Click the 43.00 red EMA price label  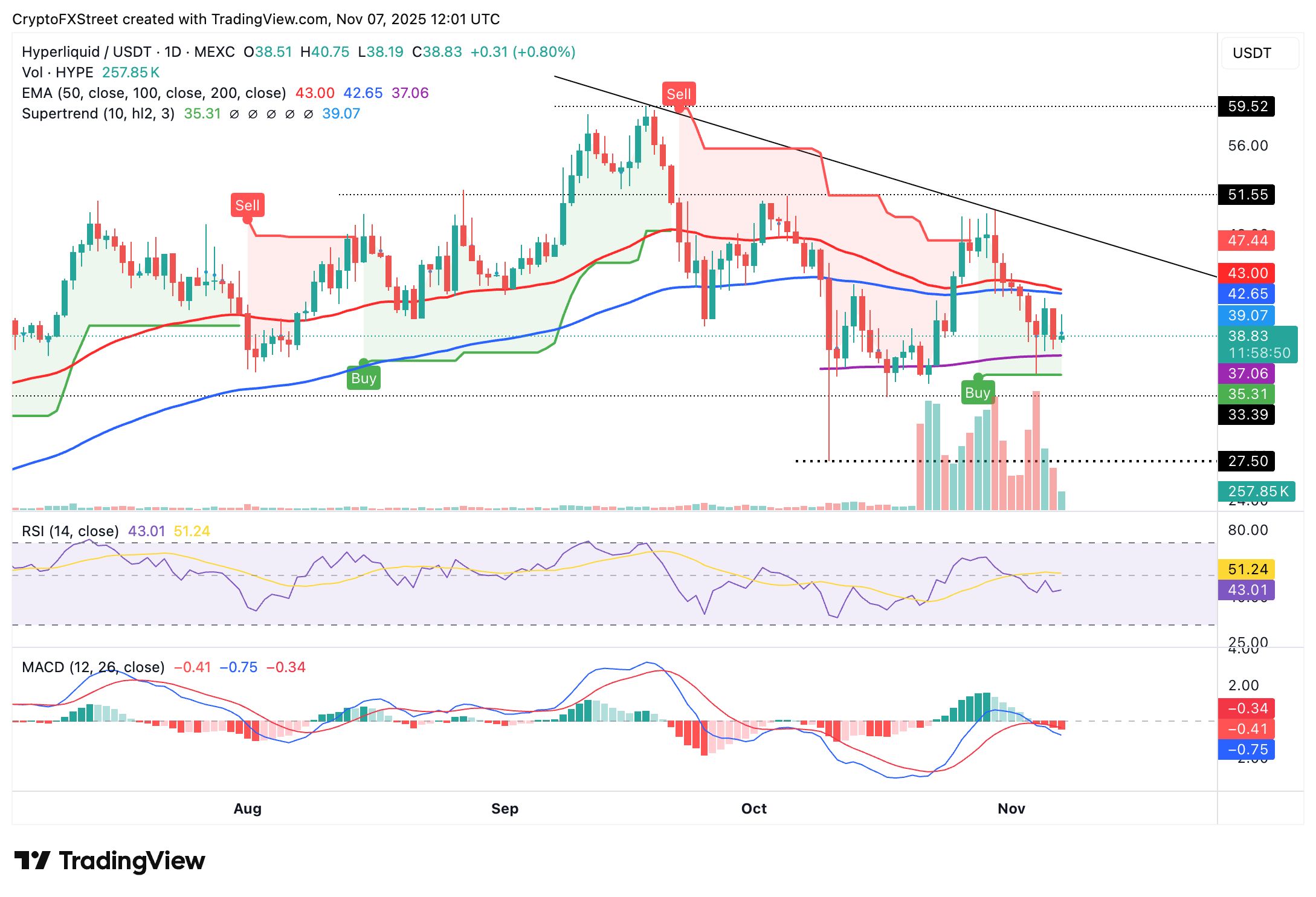[x=1248, y=273]
